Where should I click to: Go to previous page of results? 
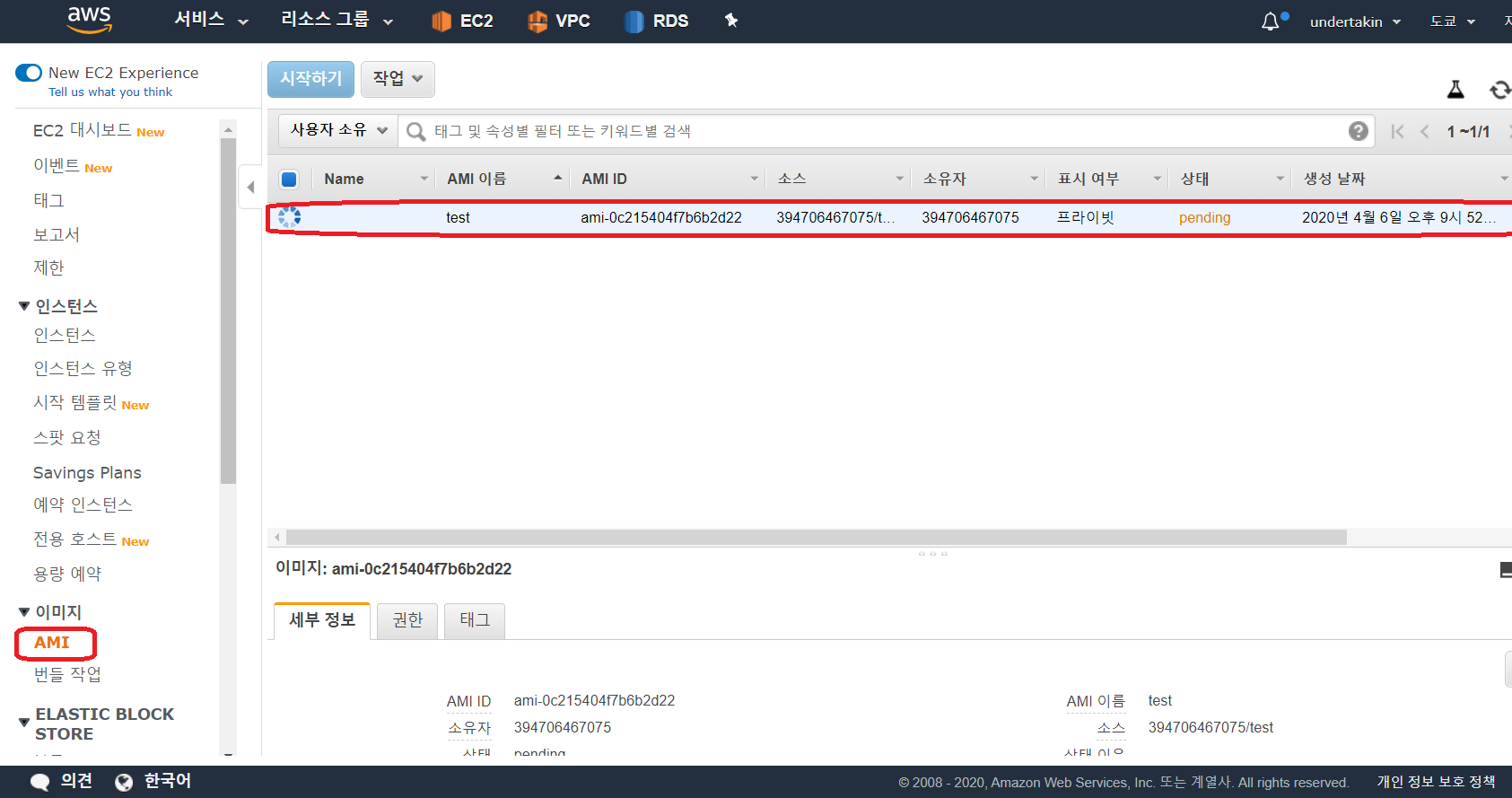pos(1424,131)
